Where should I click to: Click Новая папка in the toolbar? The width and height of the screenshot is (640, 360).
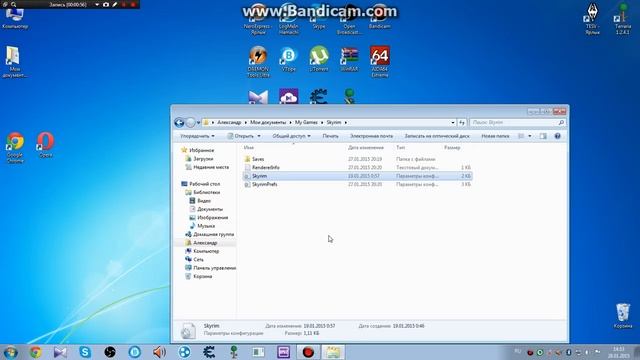[x=495, y=136]
